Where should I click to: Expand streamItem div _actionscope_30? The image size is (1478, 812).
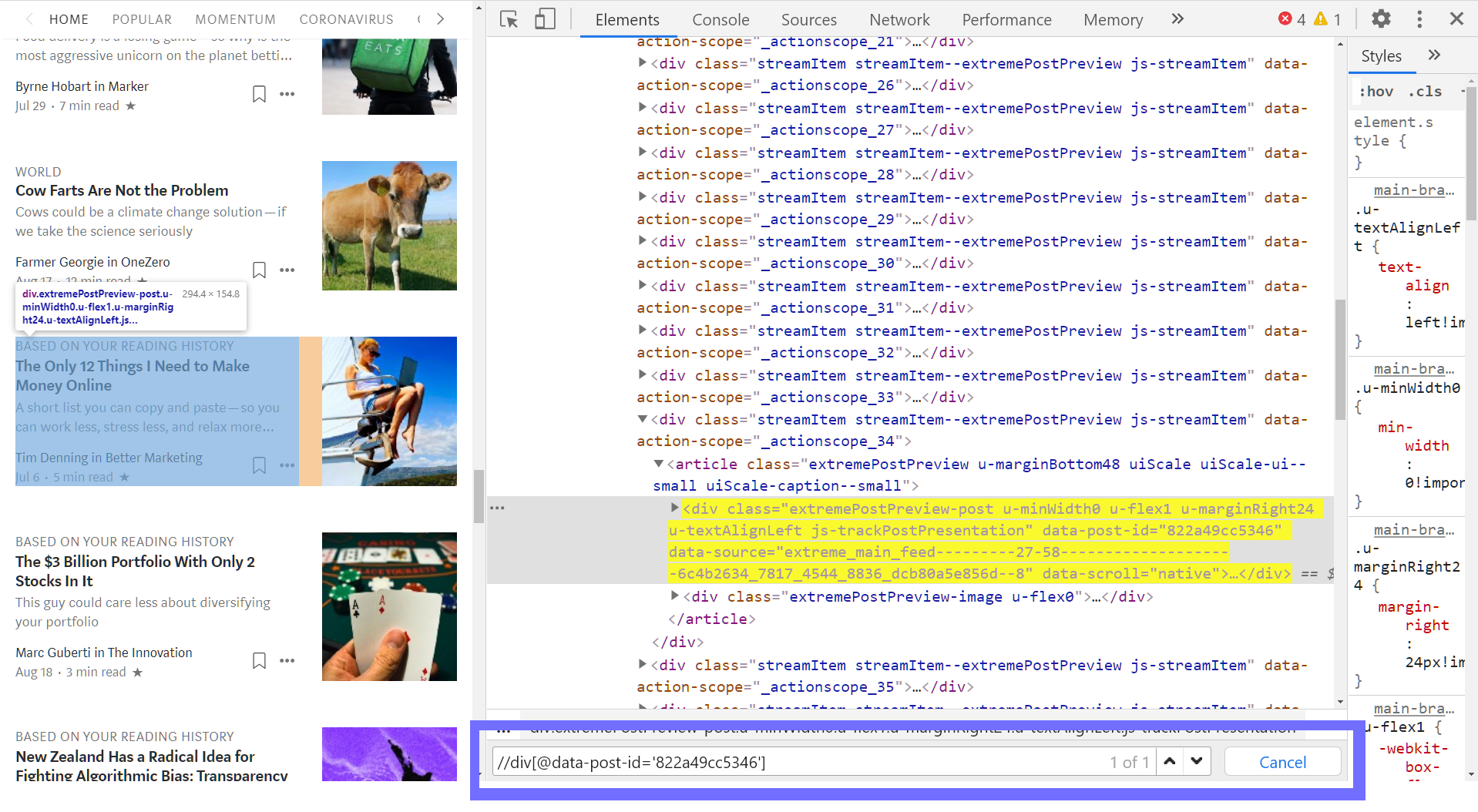642,241
